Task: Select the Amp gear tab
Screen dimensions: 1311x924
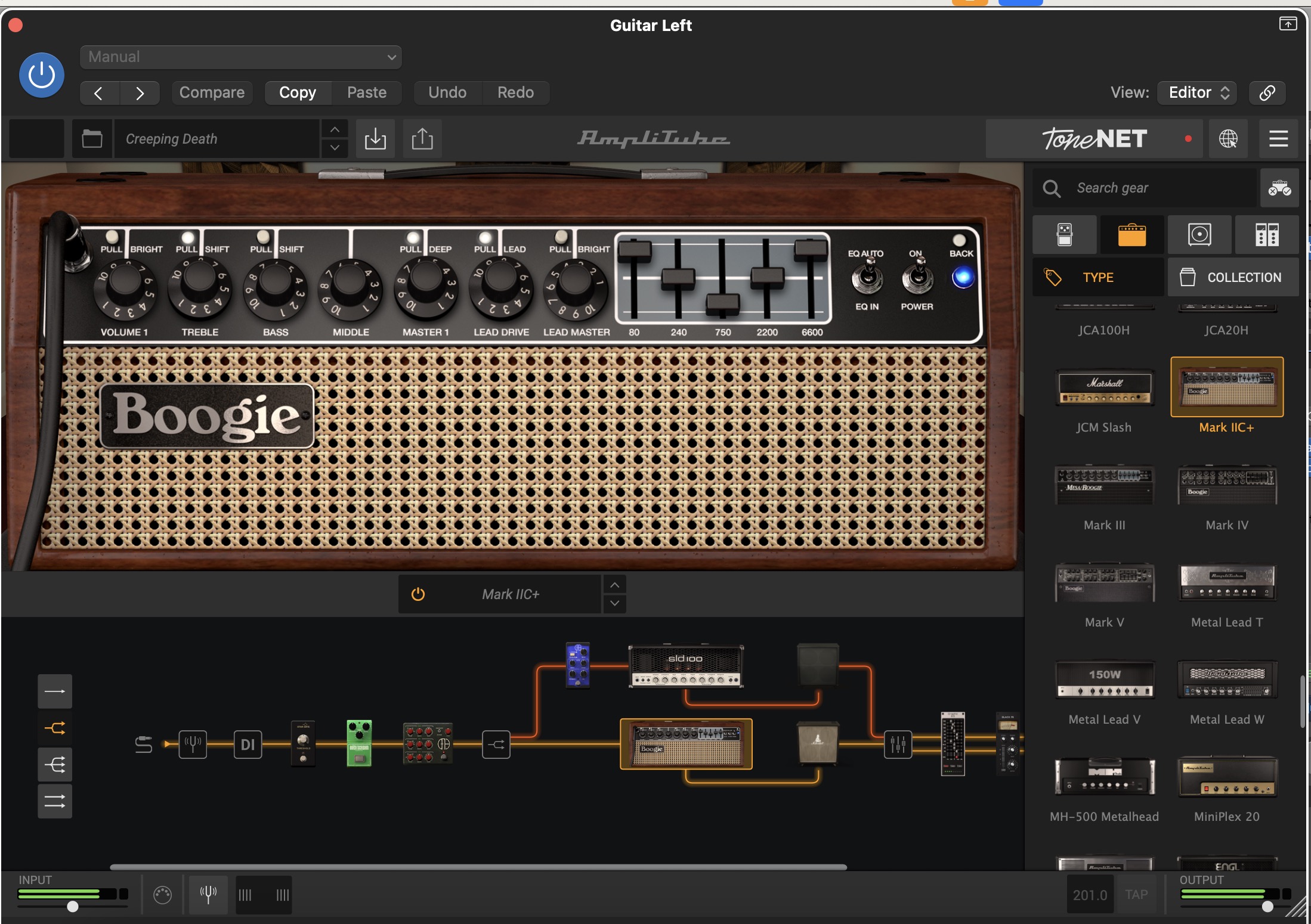Action: point(1131,234)
